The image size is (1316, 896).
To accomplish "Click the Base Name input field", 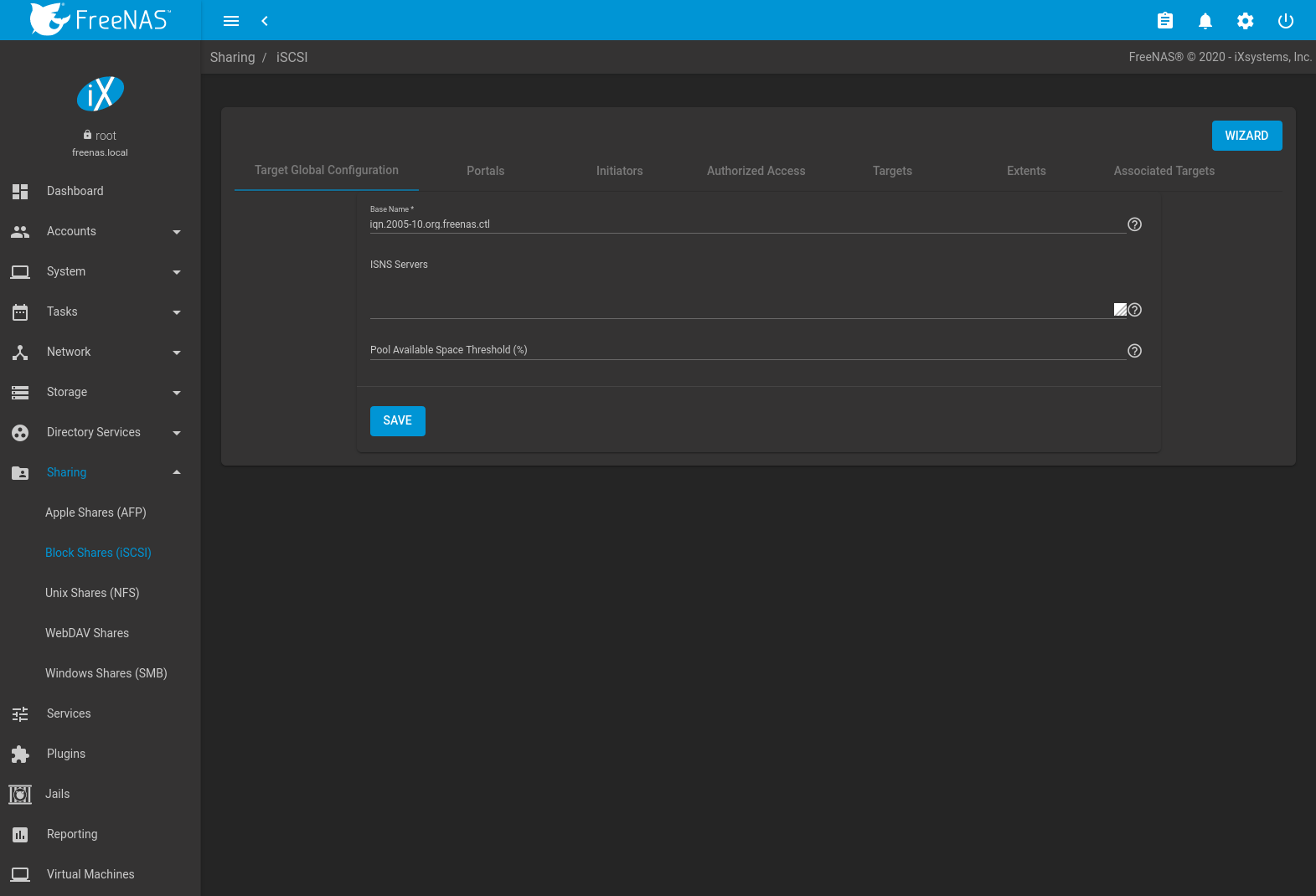I will [x=746, y=224].
